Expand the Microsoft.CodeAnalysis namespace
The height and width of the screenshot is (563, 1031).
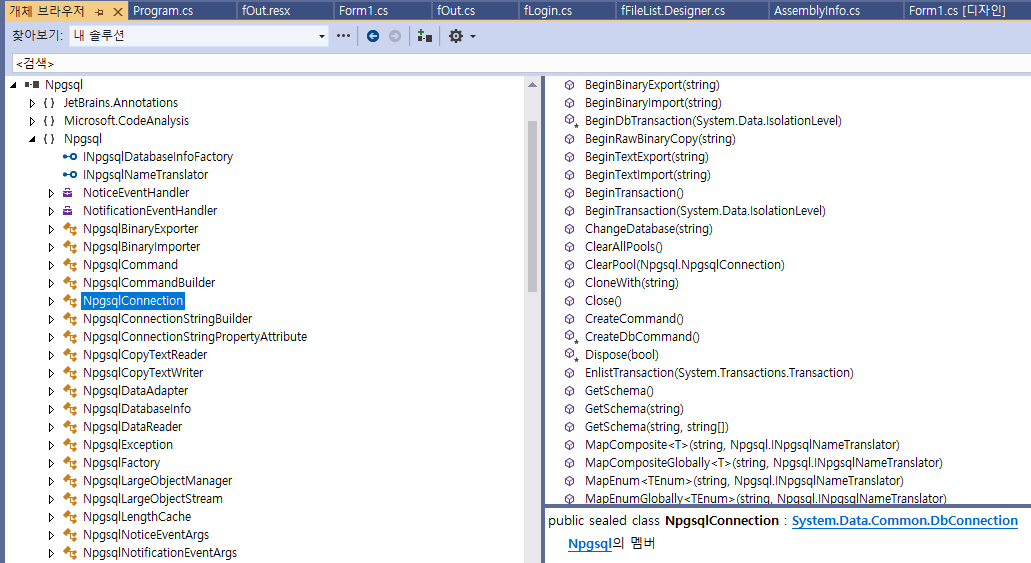coord(32,121)
